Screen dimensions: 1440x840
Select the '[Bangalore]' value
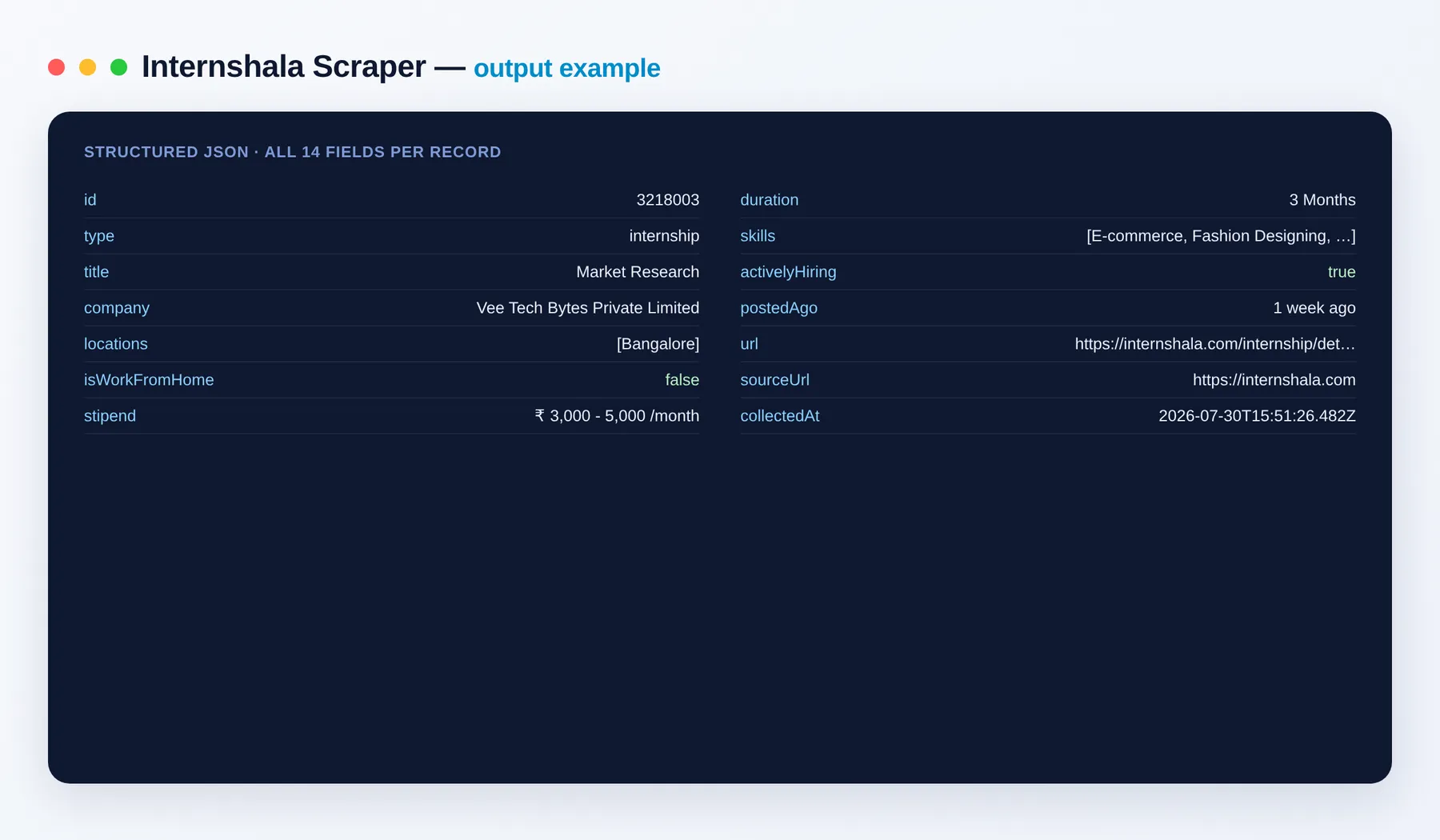click(658, 344)
